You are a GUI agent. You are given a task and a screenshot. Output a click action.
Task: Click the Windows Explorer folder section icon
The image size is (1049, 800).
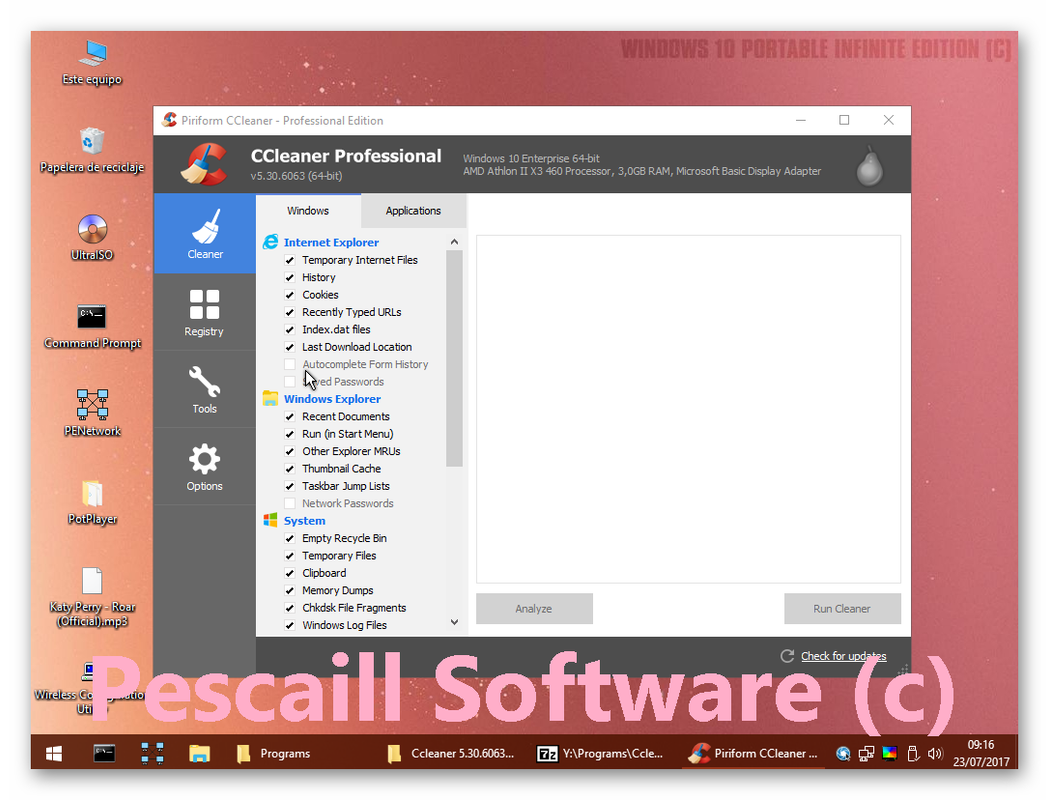click(x=270, y=399)
